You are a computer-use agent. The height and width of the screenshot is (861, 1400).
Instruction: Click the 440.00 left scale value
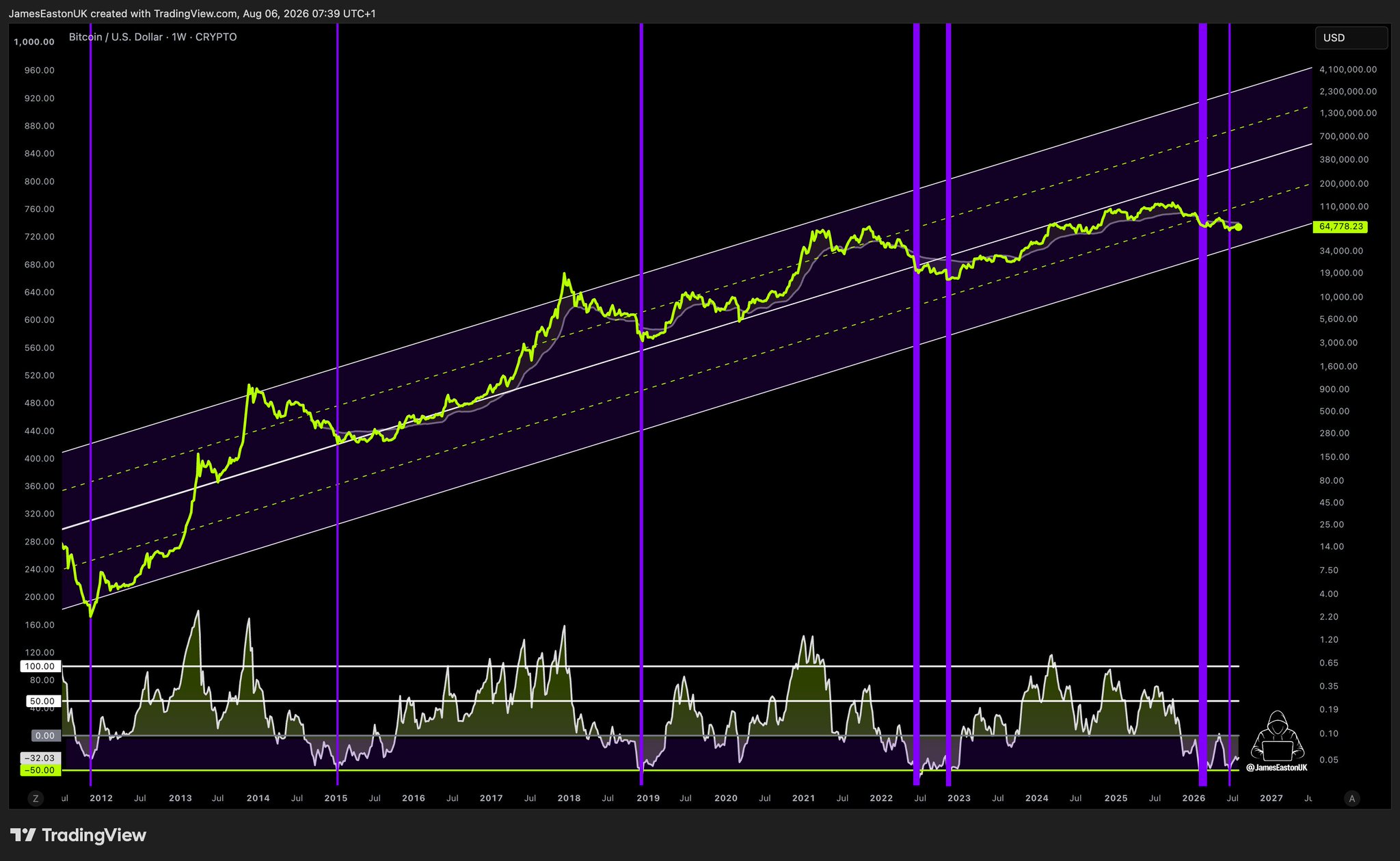[39, 432]
